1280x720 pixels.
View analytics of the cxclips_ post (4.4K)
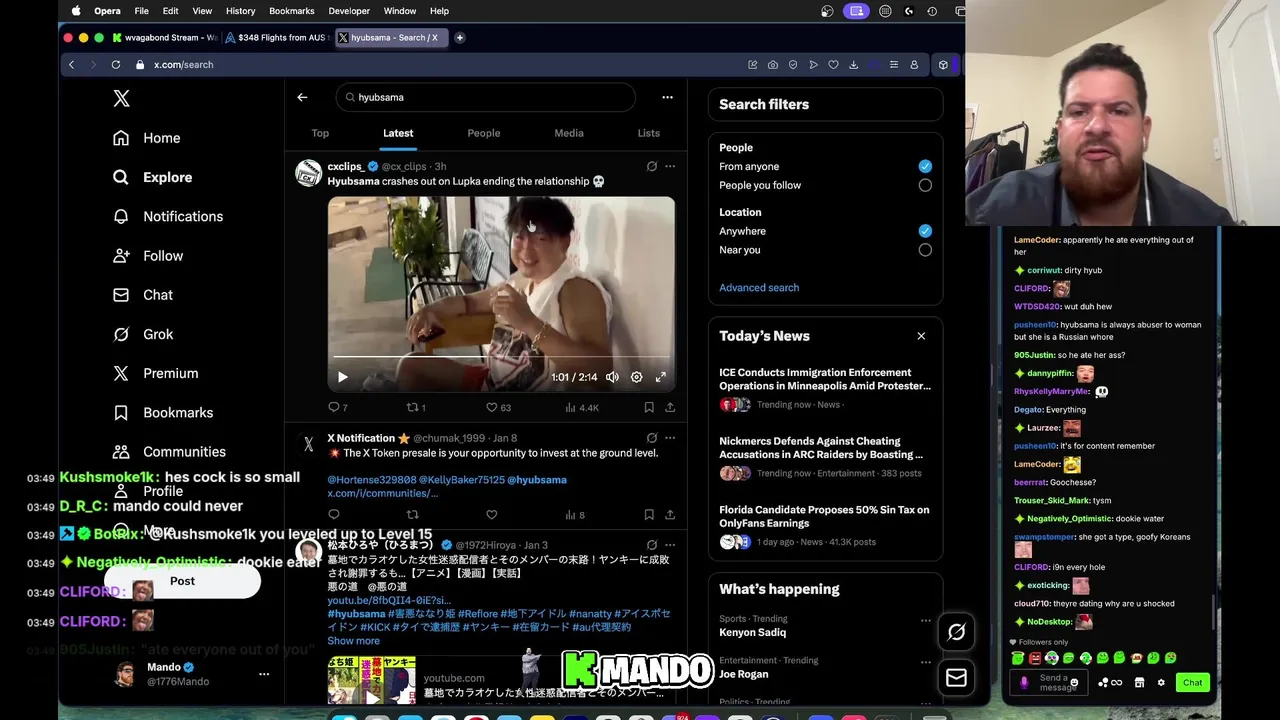581,407
